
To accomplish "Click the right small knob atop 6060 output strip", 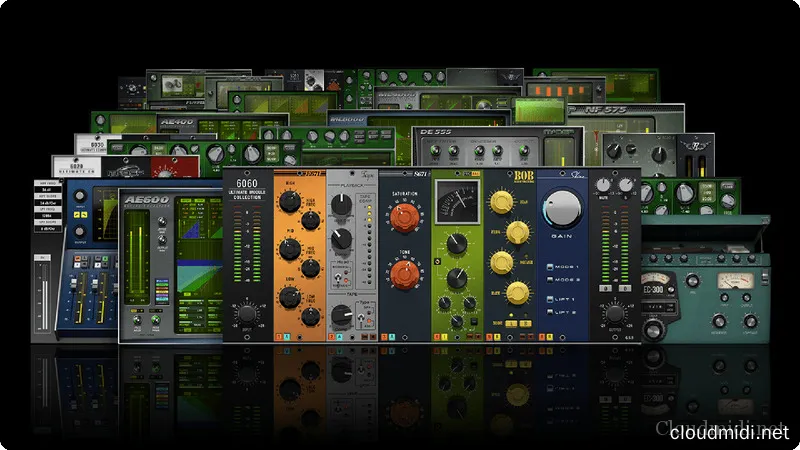I will pyautogui.click(x=626, y=185).
